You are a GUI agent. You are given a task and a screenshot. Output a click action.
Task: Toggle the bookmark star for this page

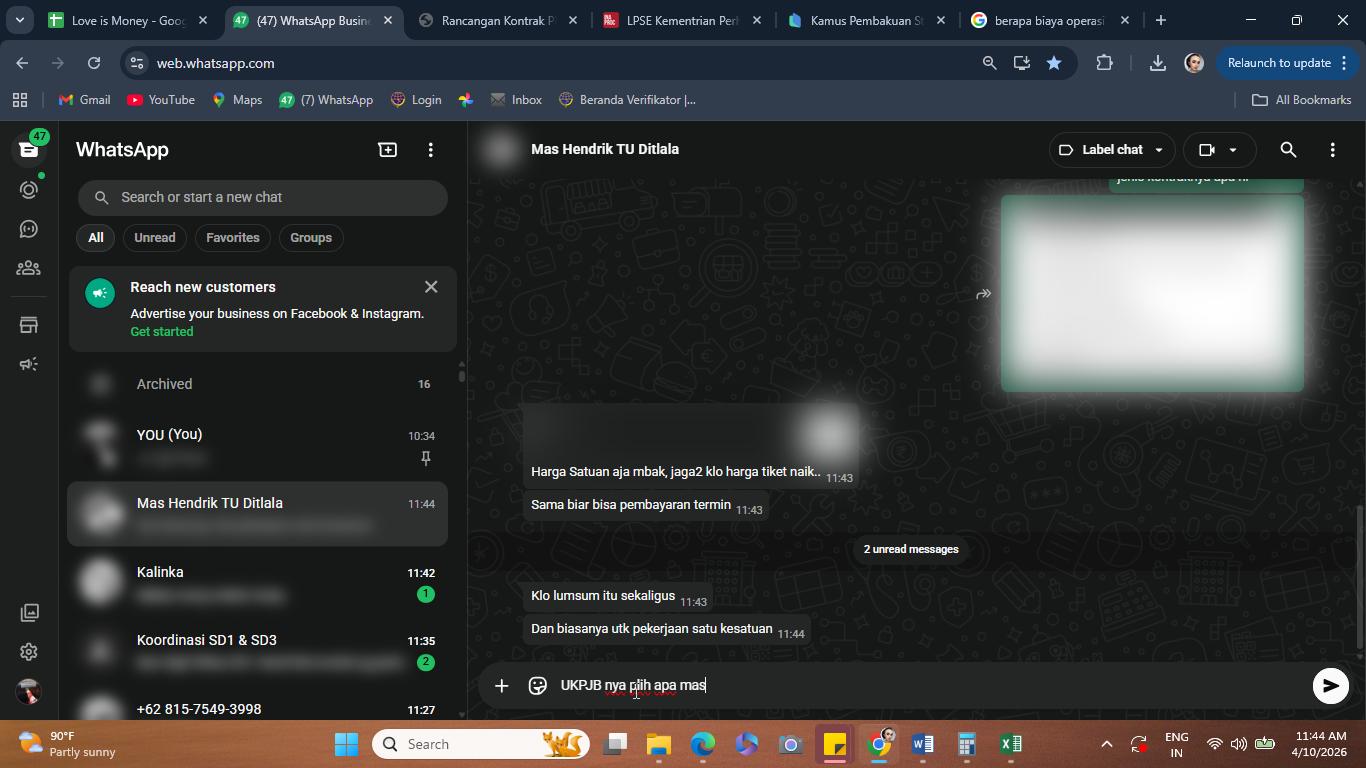click(x=1054, y=63)
